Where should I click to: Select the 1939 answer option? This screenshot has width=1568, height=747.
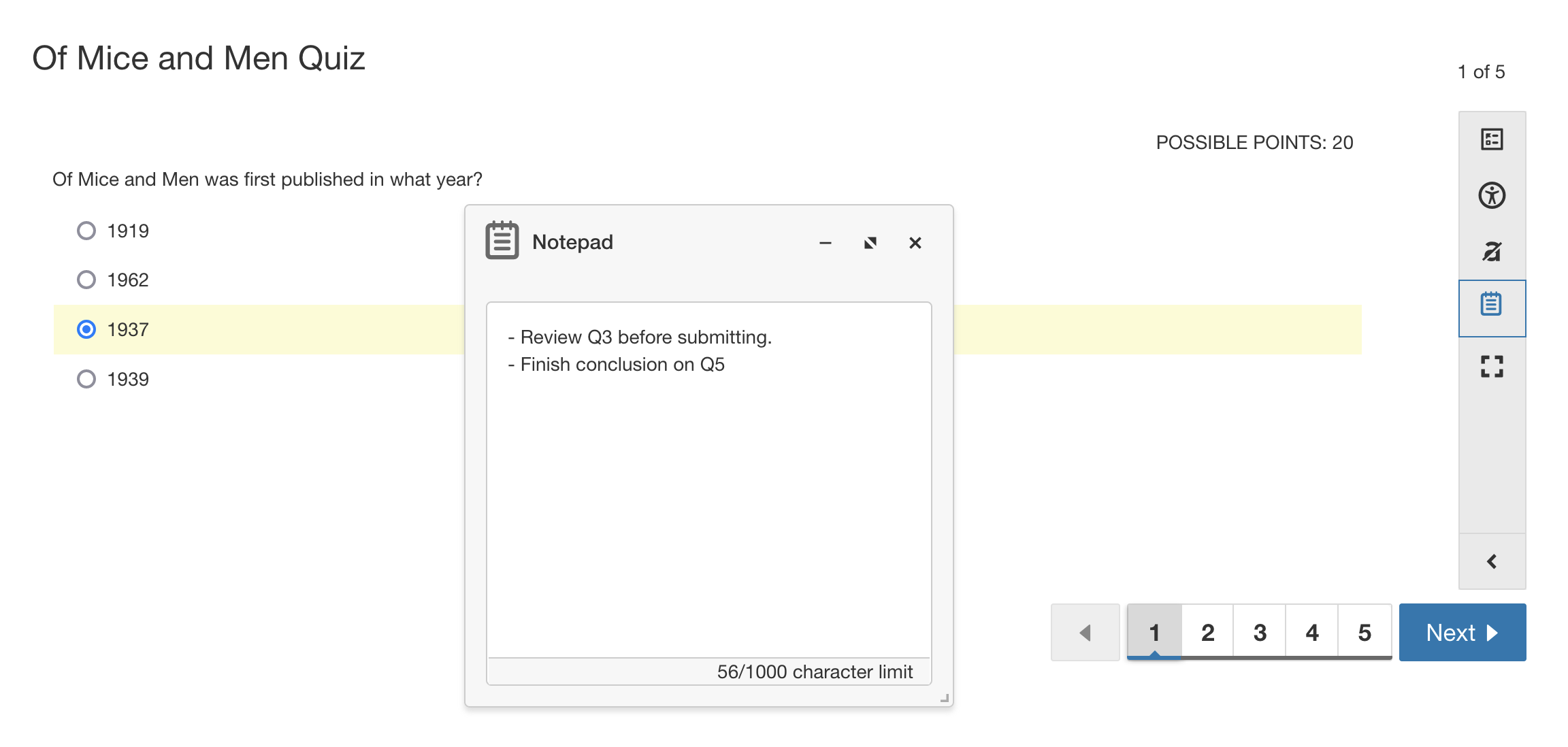(x=86, y=379)
